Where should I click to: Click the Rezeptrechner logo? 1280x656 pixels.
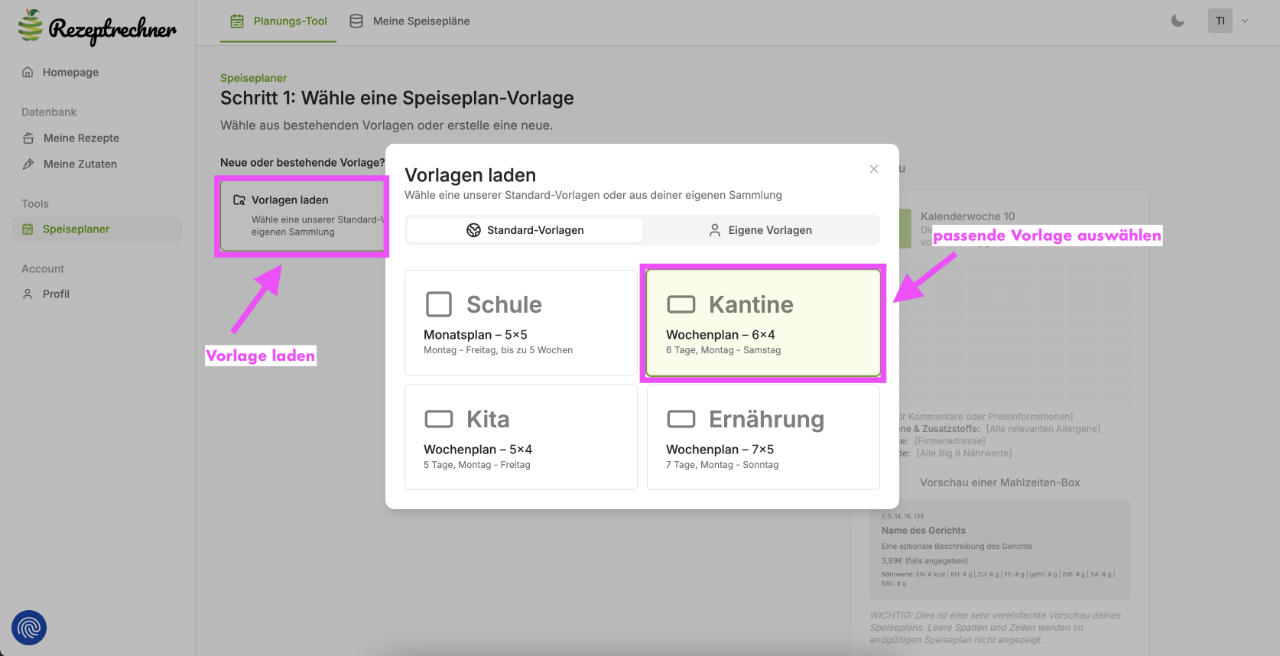96,29
